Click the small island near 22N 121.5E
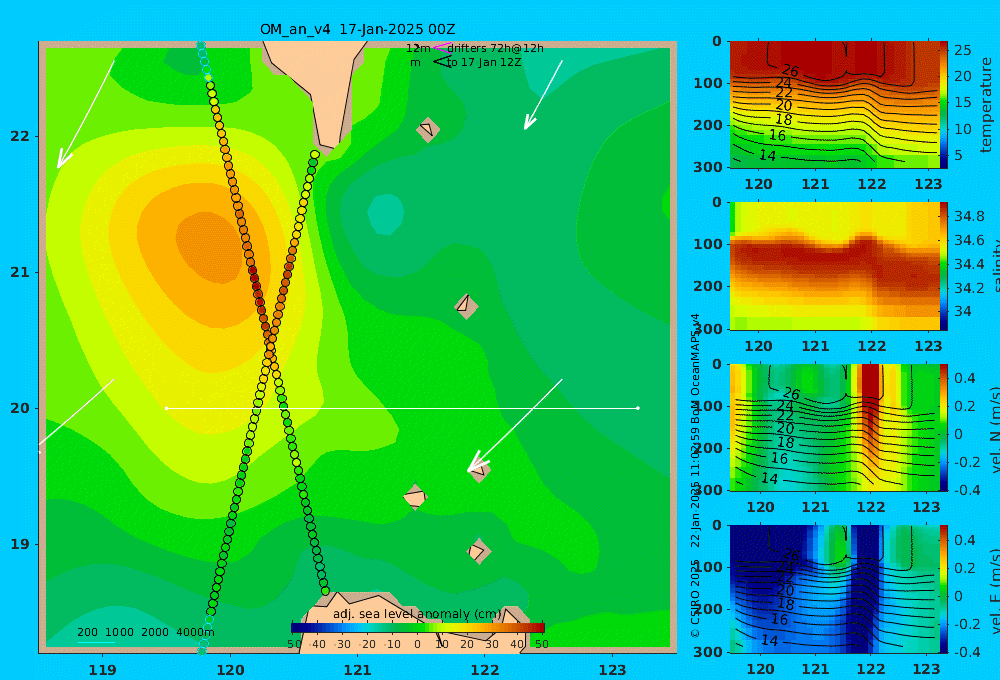This screenshot has height=680, width=1000. click(428, 129)
